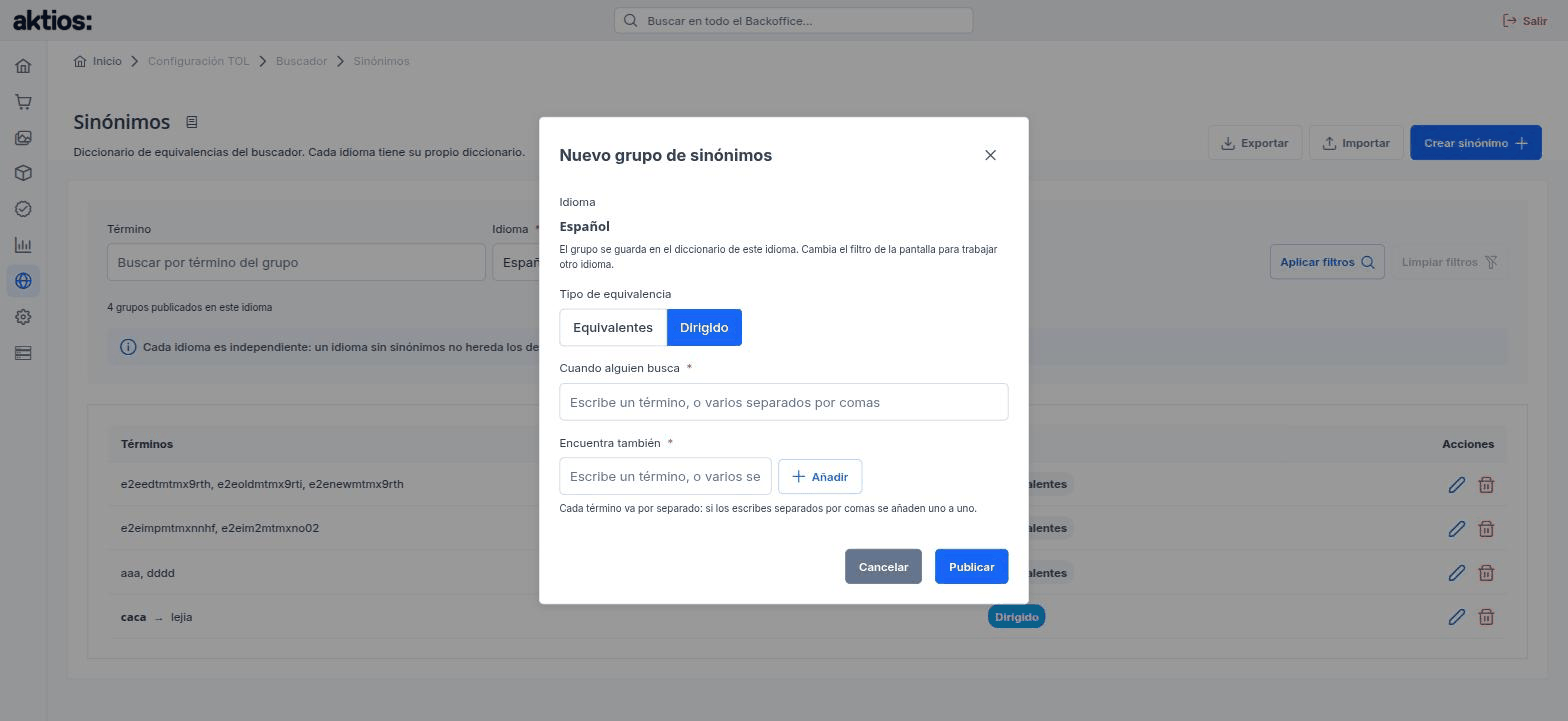Image resolution: width=1568 pixels, height=721 pixels.
Task: Open the bar chart sidebar icon
Action: tap(23, 245)
